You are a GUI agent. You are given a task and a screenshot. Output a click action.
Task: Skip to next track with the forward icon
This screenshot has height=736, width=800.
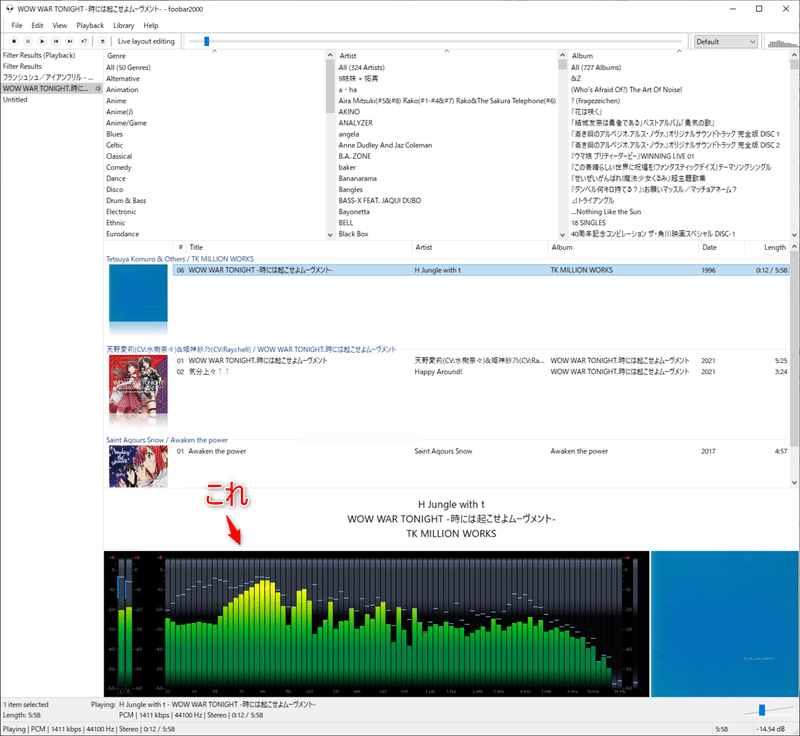coord(69,41)
